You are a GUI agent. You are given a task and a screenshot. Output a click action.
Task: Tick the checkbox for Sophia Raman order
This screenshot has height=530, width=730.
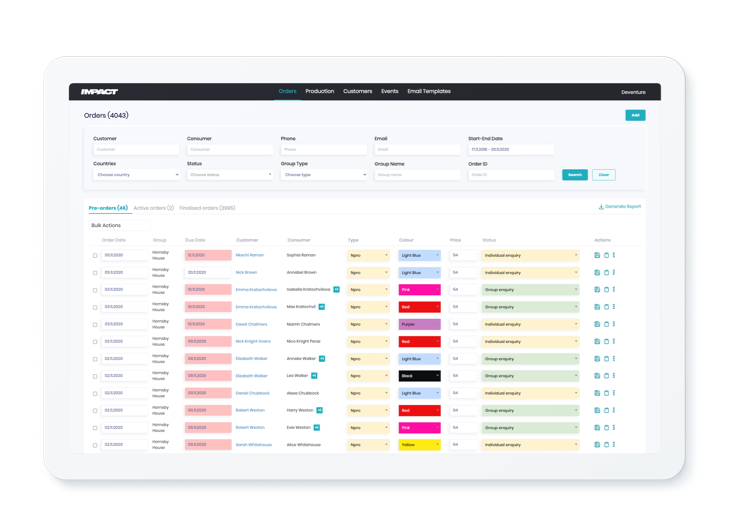95,256
